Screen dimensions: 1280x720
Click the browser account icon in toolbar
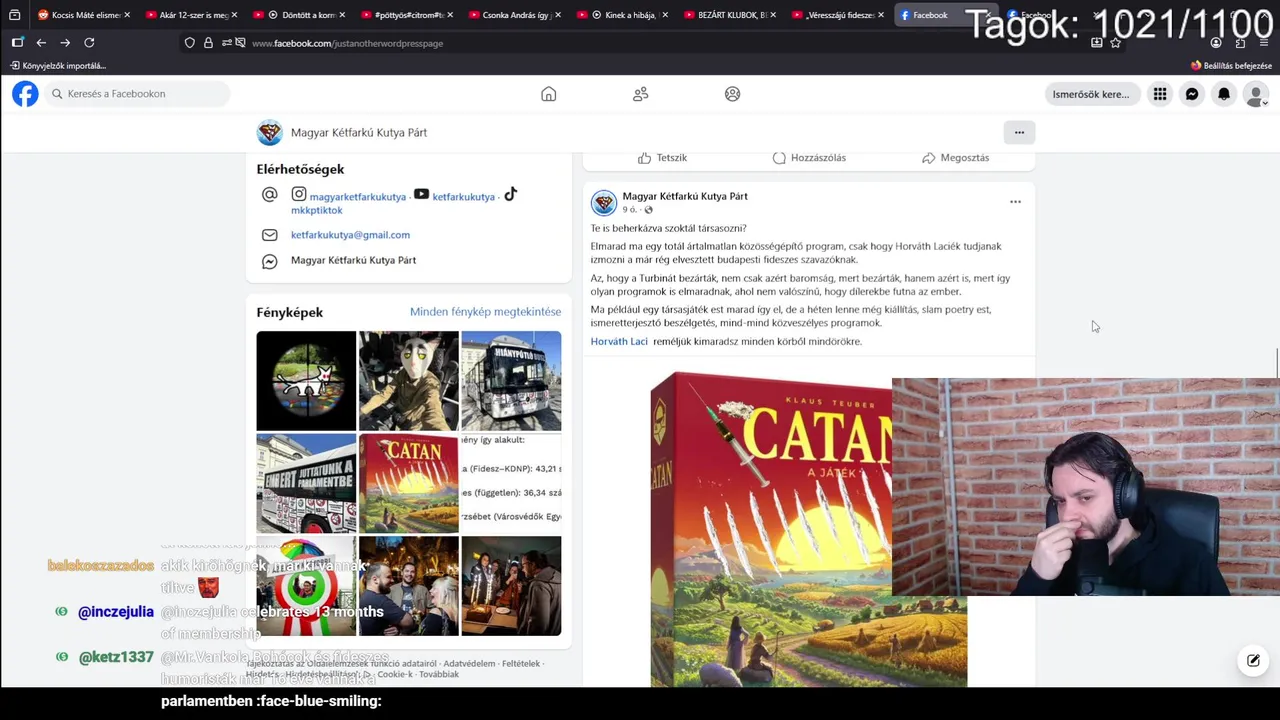tap(1216, 43)
